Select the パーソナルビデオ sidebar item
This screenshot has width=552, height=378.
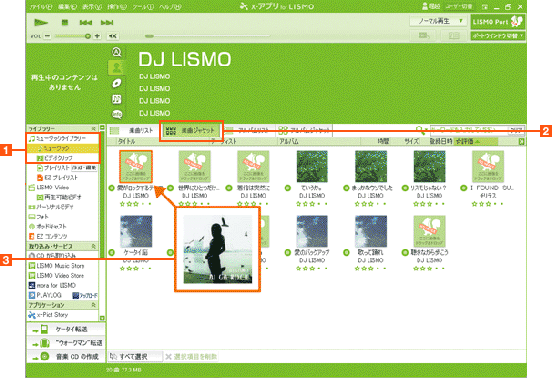click(51, 207)
